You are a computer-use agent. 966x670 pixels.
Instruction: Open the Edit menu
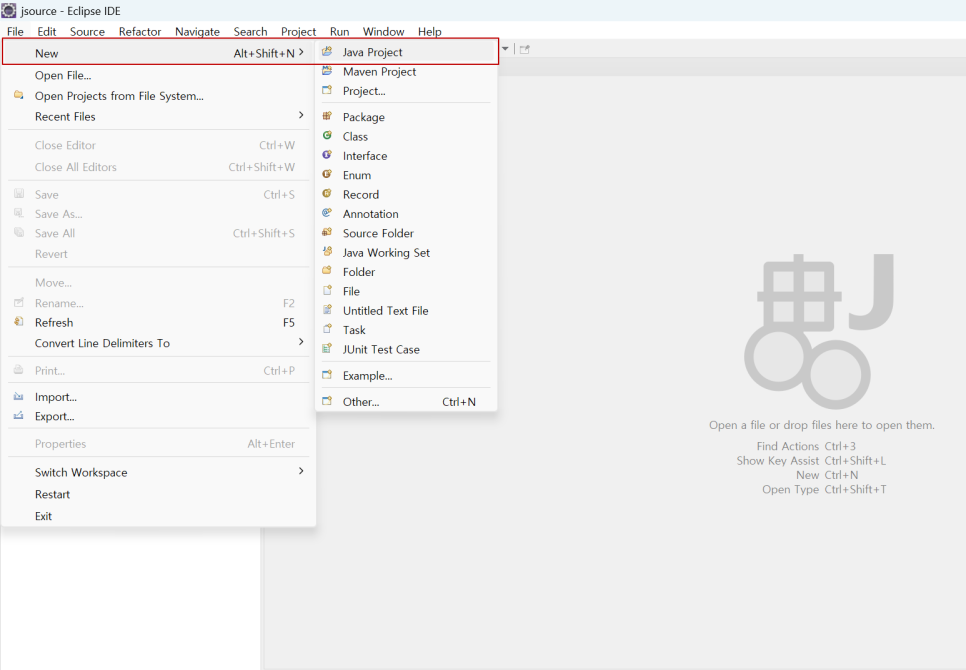pyautogui.click(x=47, y=31)
